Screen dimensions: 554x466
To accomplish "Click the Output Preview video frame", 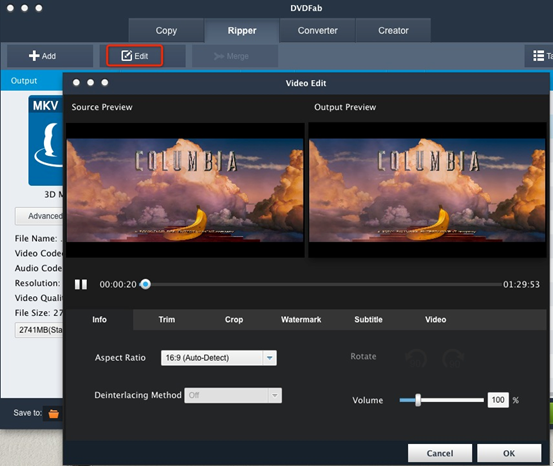I will [428, 190].
